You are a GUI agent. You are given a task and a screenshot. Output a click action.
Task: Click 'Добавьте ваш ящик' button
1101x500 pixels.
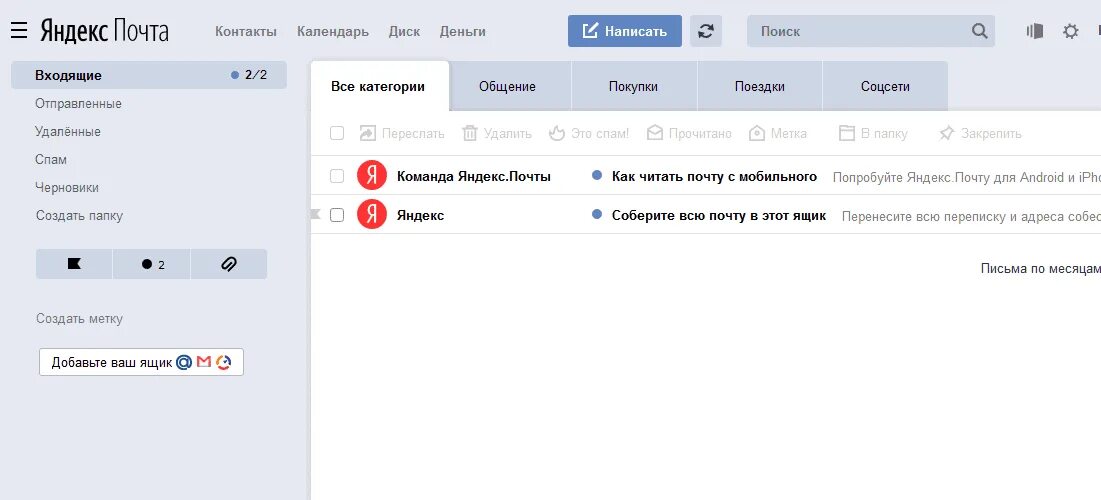point(141,362)
